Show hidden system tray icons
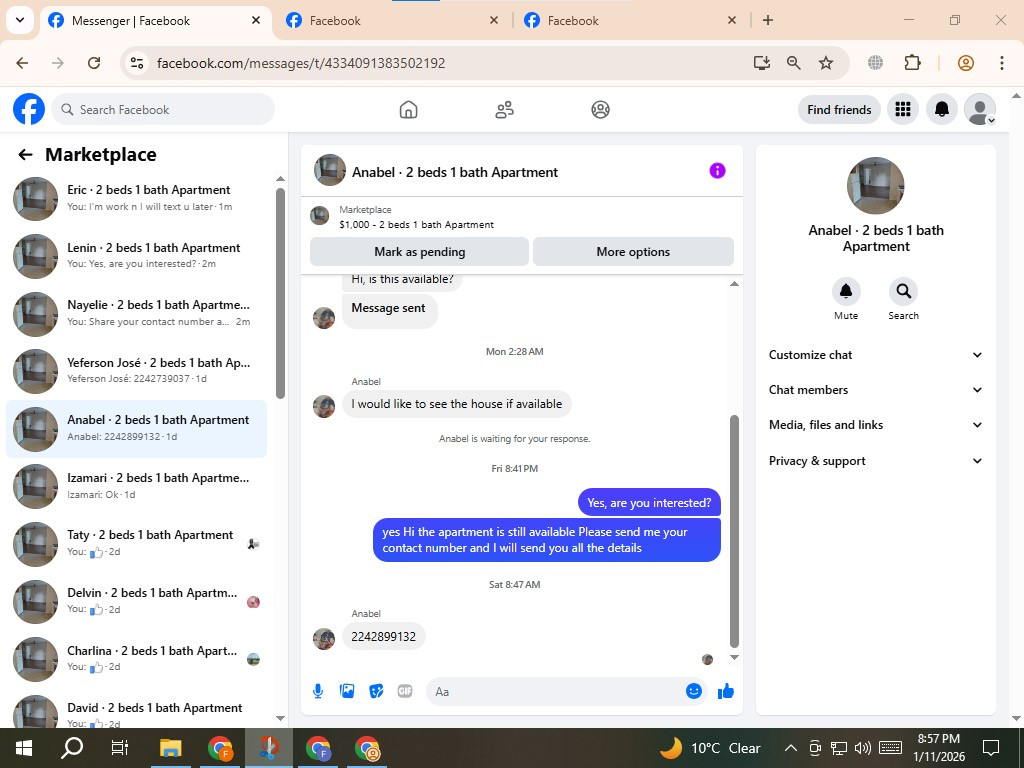 790,748
